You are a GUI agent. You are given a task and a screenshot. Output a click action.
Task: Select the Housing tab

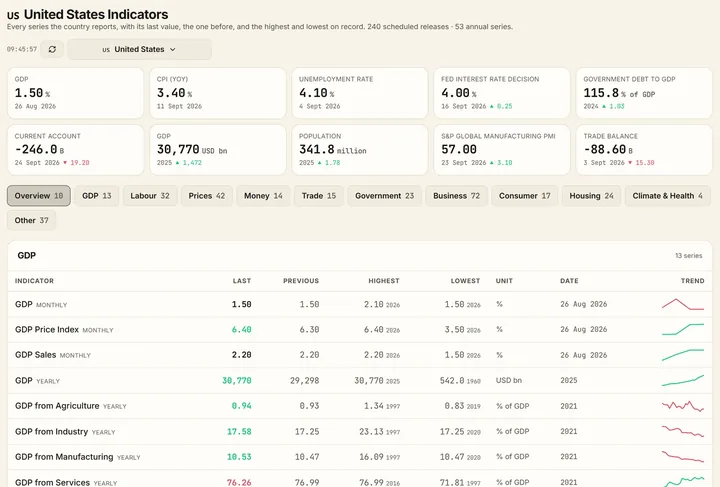pyautogui.click(x=591, y=196)
